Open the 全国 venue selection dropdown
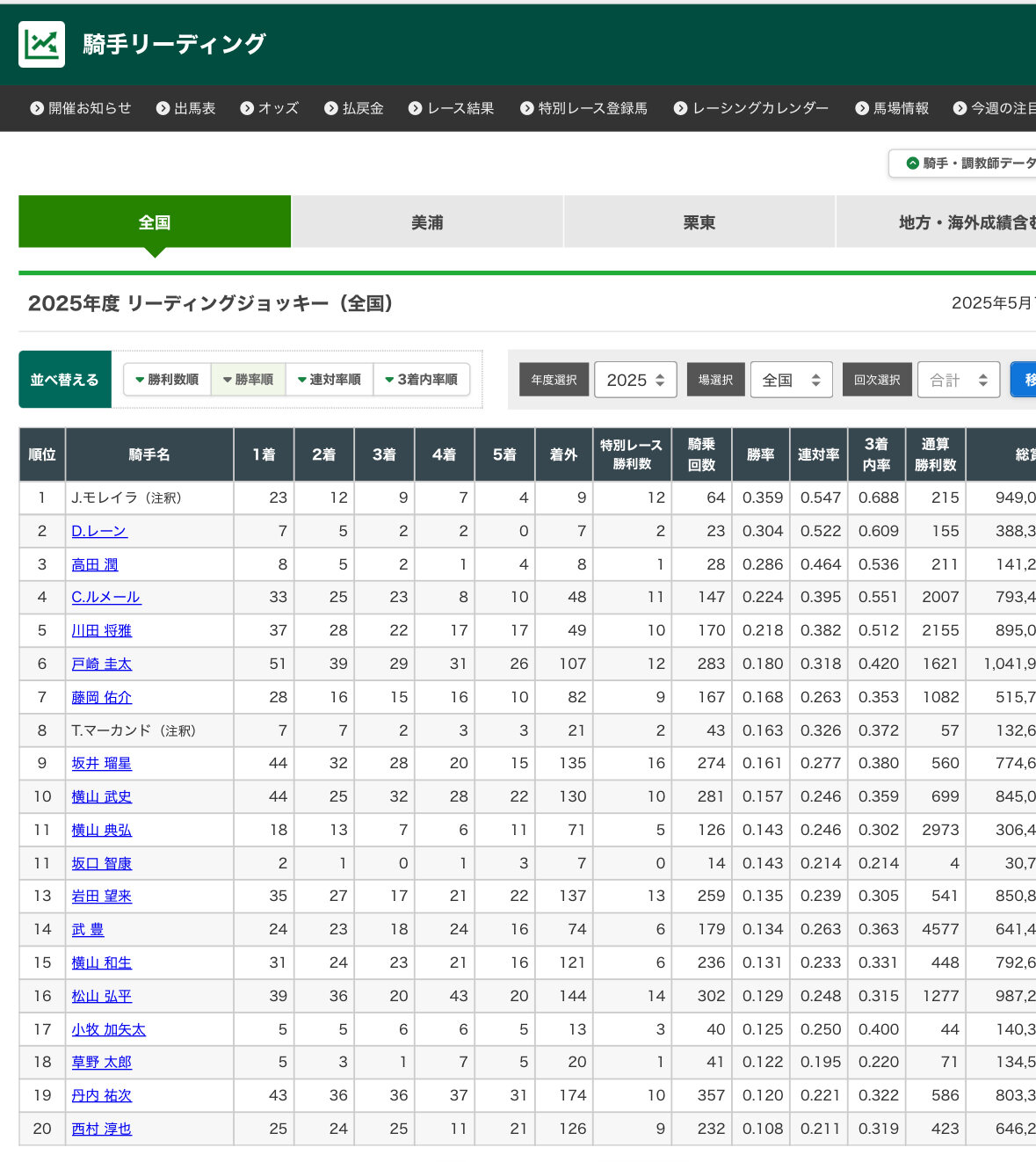 (791, 380)
